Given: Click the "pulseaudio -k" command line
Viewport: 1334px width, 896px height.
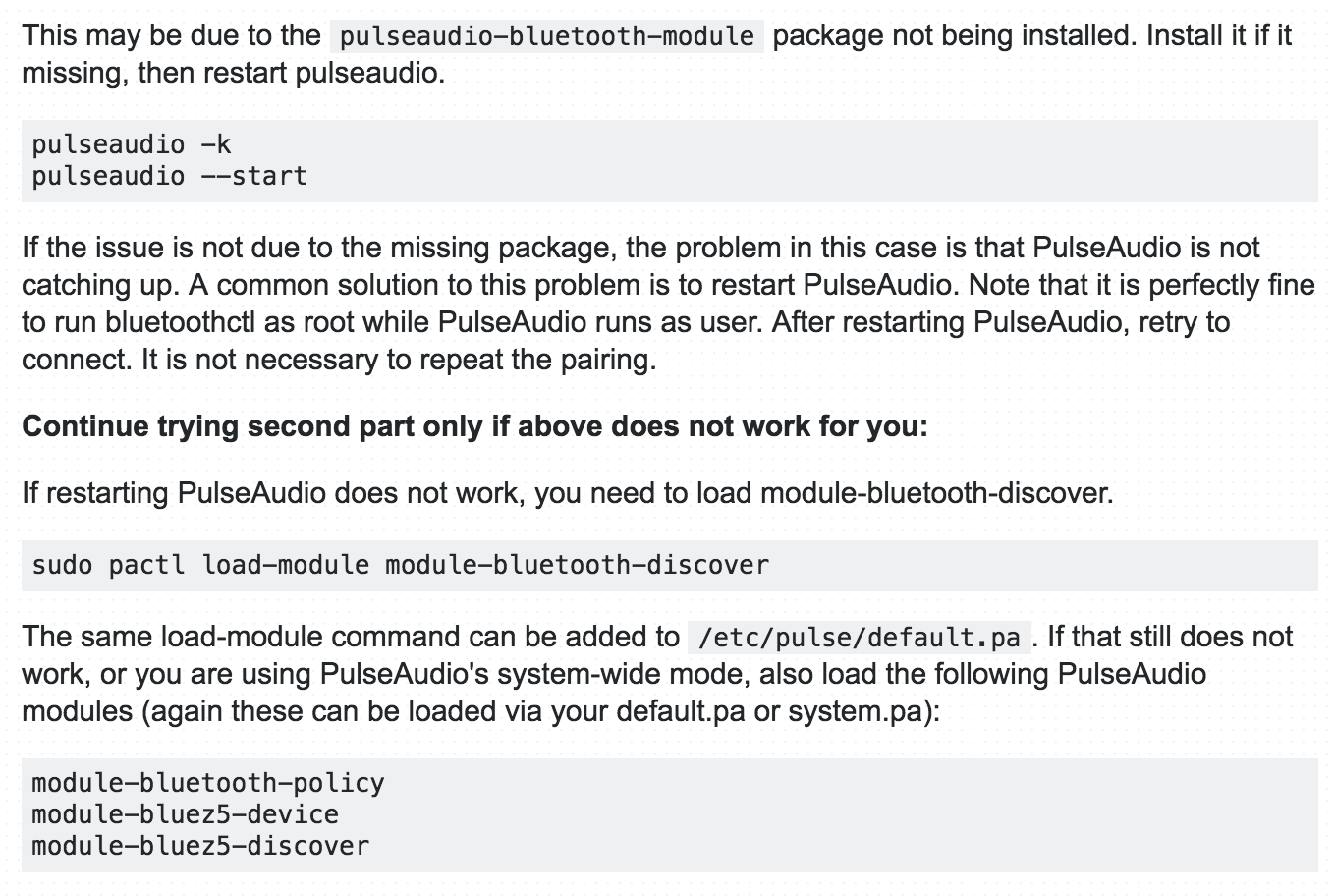Looking at the screenshot, I should (132, 145).
